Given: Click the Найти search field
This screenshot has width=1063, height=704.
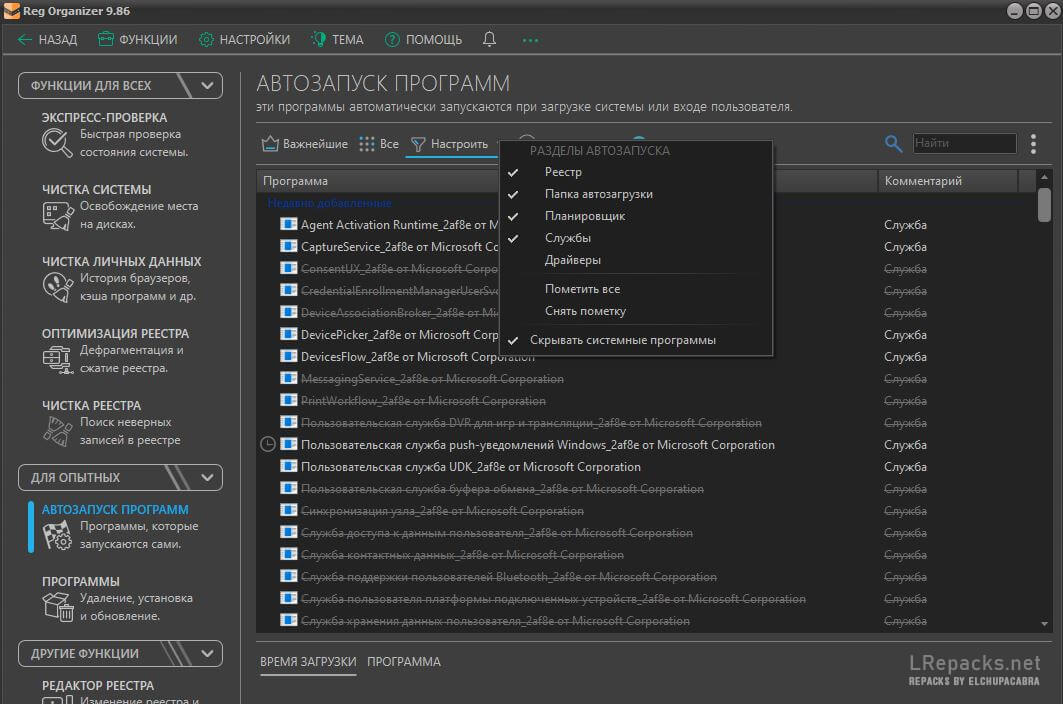Looking at the screenshot, I should point(964,144).
